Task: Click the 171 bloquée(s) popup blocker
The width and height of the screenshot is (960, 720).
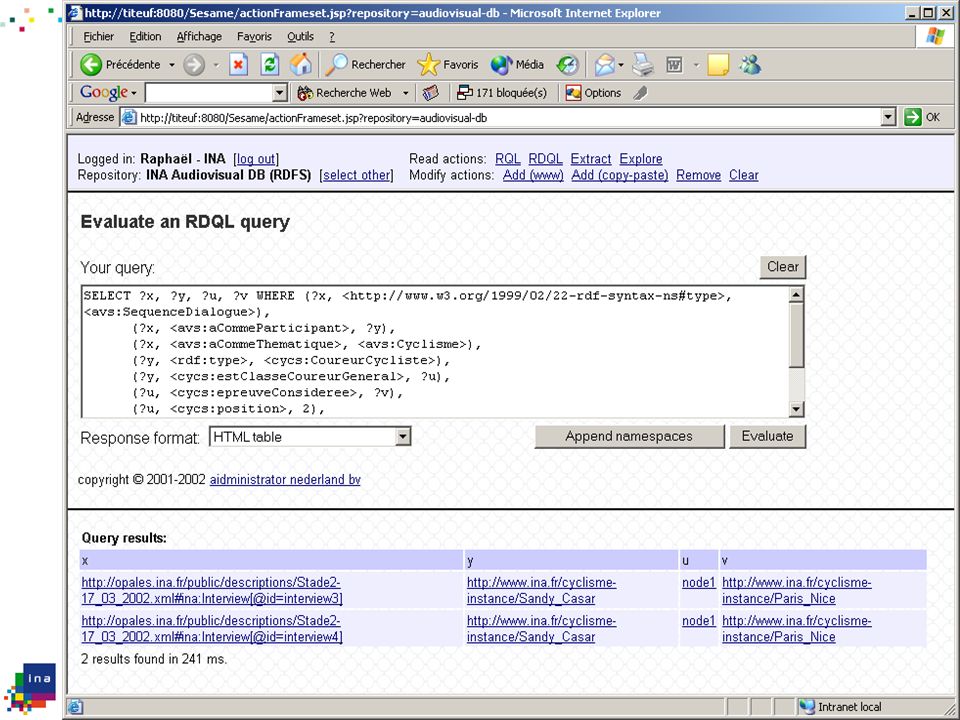Action: (x=502, y=93)
